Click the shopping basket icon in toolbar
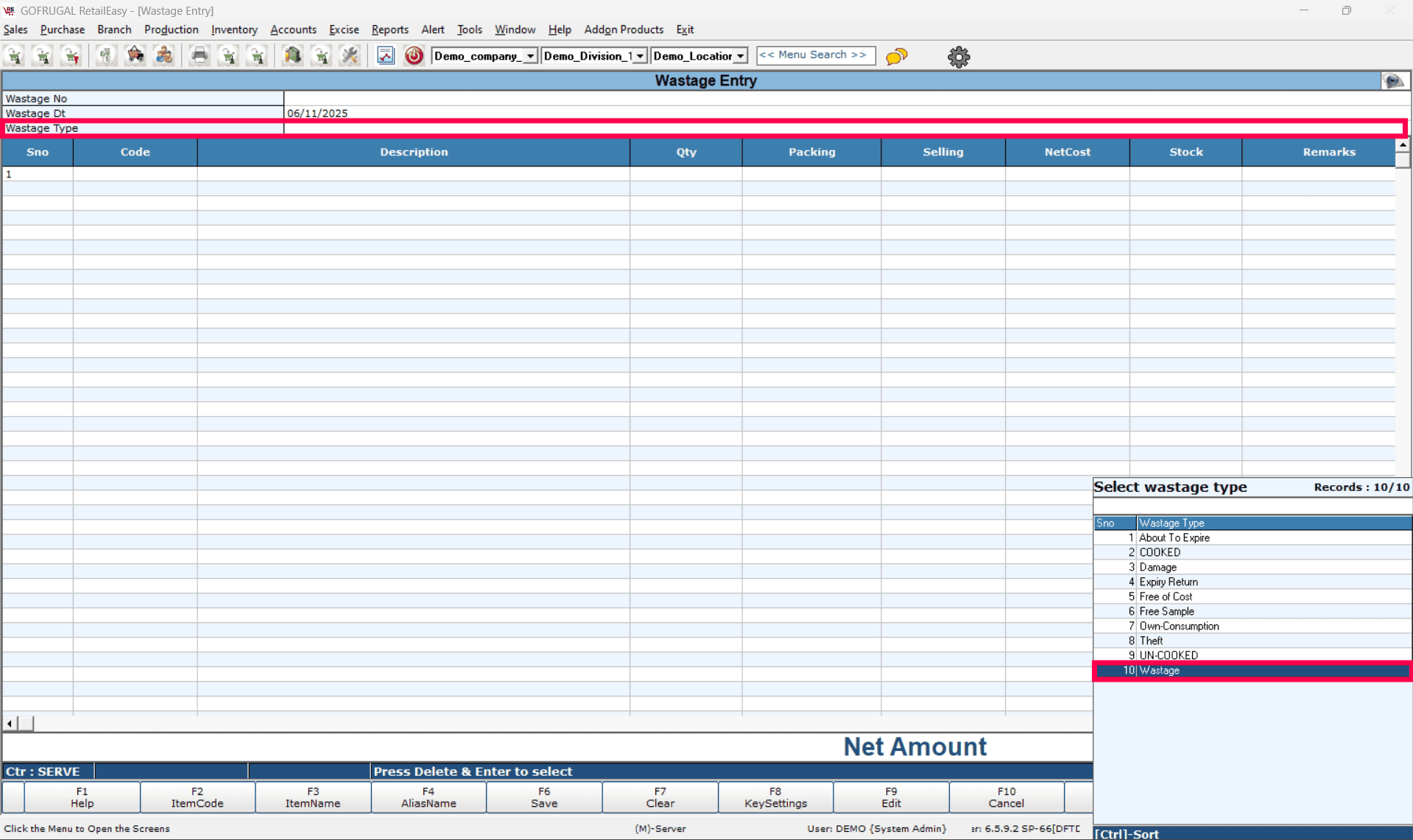The image size is (1413, 840). (x=135, y=56)
